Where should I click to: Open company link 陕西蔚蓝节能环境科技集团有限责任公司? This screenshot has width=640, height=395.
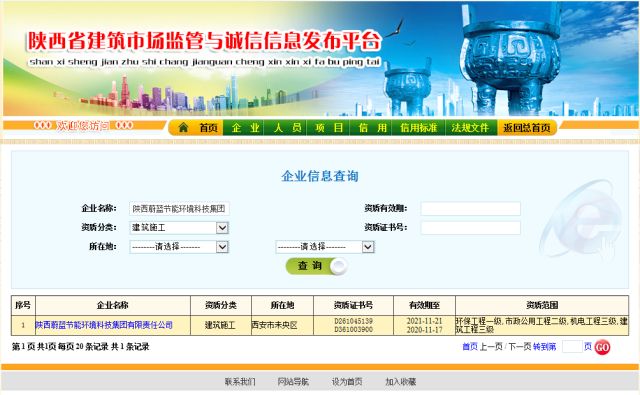(104, 325)
